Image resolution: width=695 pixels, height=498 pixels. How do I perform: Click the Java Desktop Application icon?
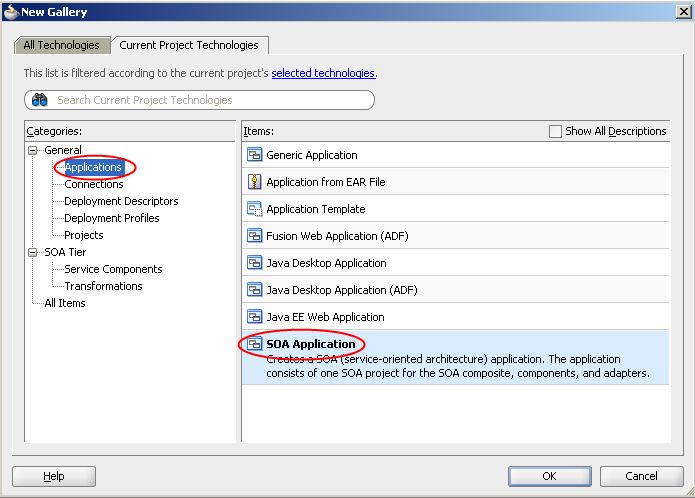click(x=254, y=263)
